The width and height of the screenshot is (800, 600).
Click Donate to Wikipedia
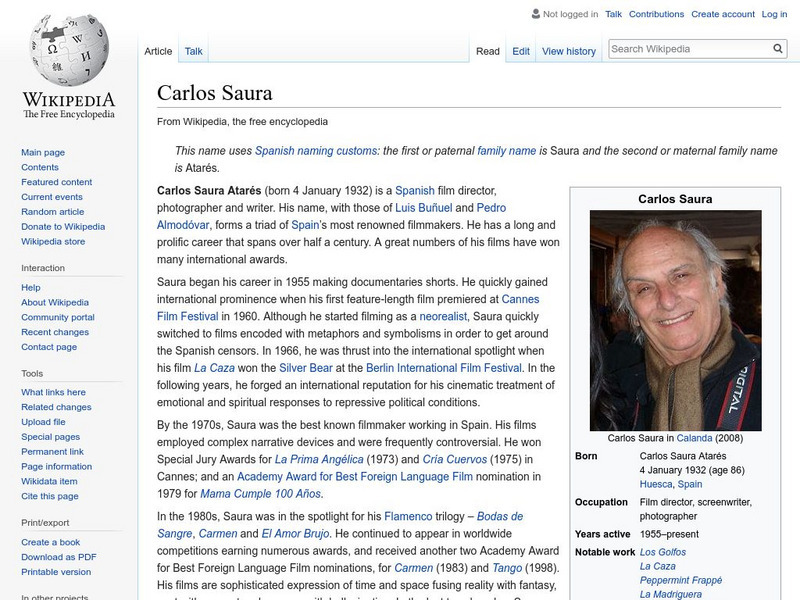point(63,227)
